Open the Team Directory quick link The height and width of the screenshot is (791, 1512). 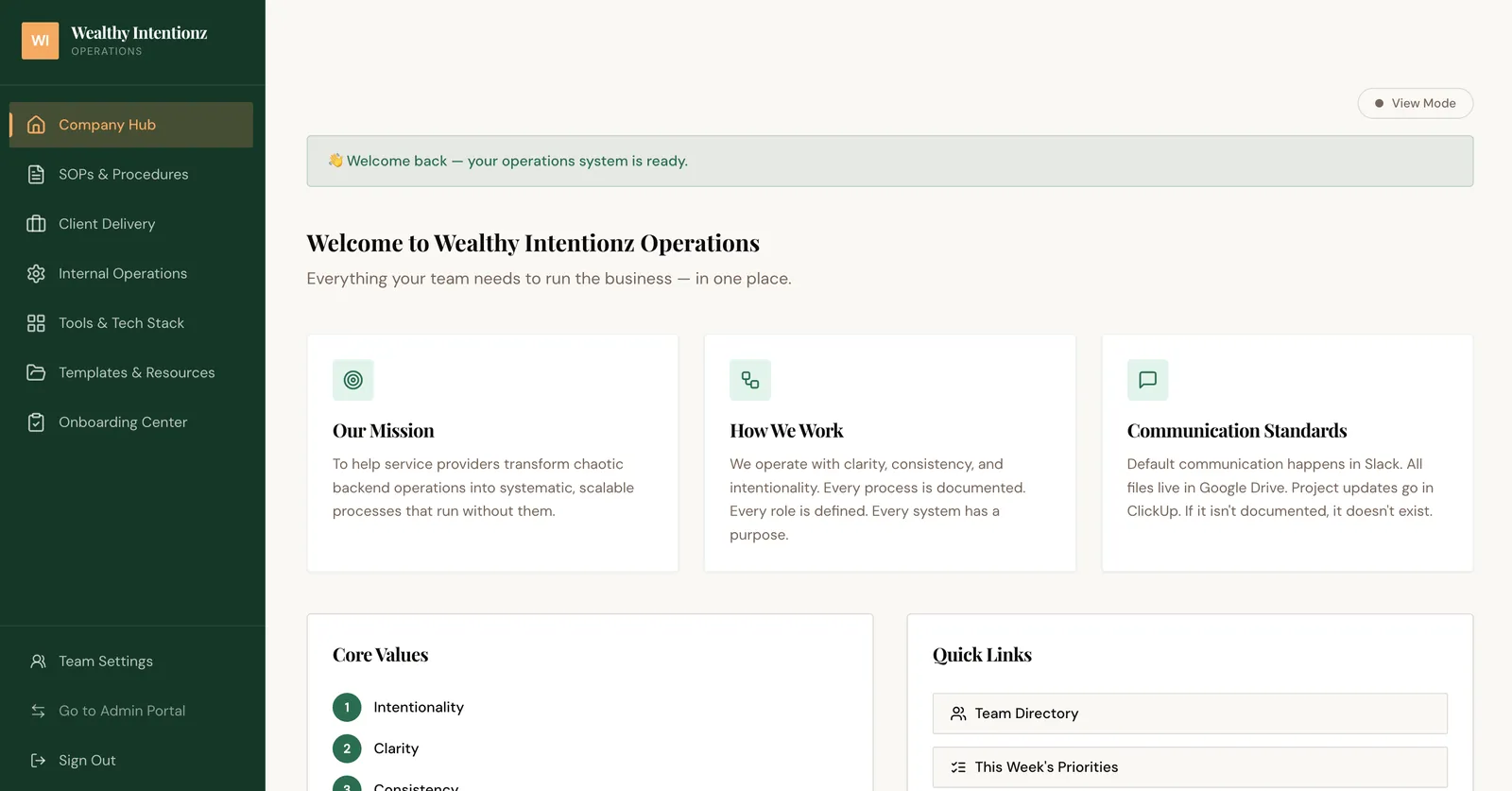(1190, 714)
